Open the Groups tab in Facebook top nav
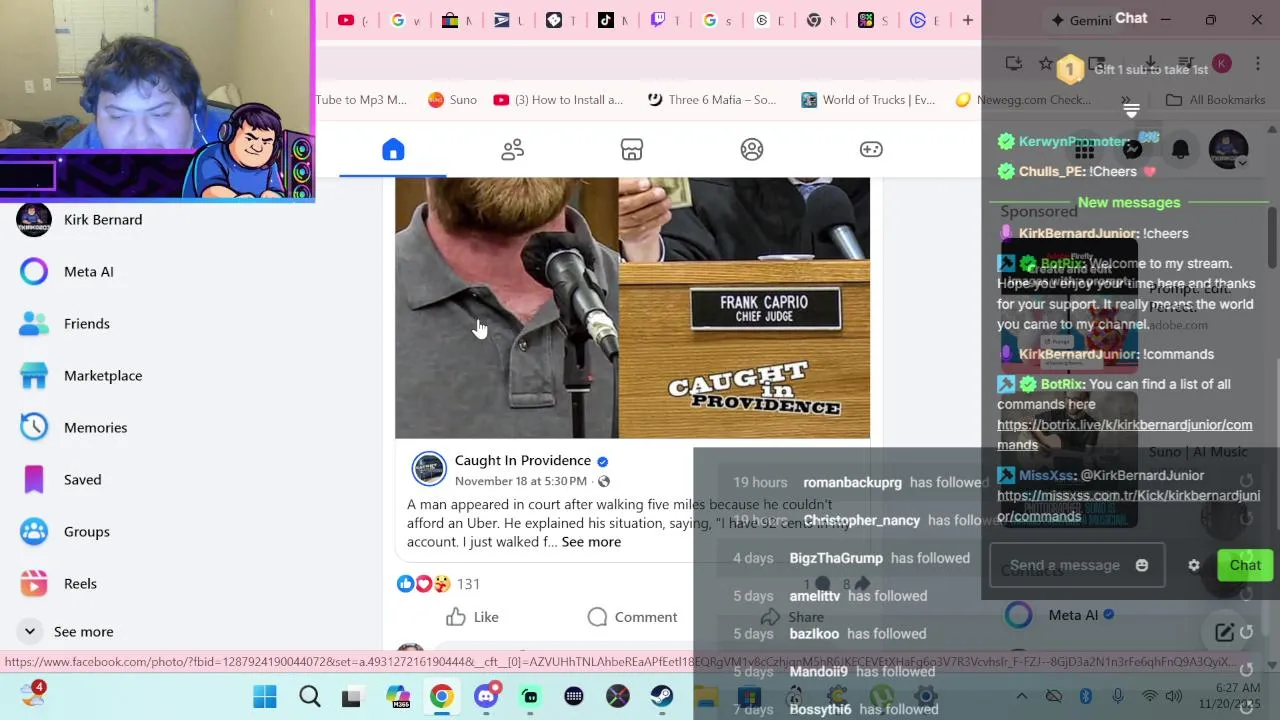1280x720 pixels. 752,150
